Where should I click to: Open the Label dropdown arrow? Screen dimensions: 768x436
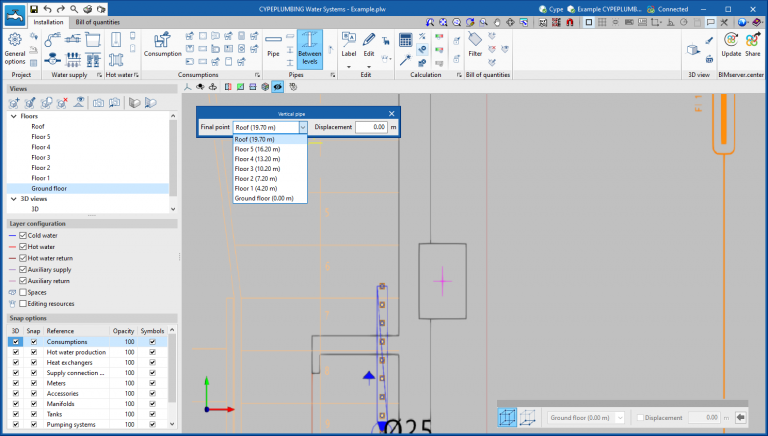[x=349, y=67]
